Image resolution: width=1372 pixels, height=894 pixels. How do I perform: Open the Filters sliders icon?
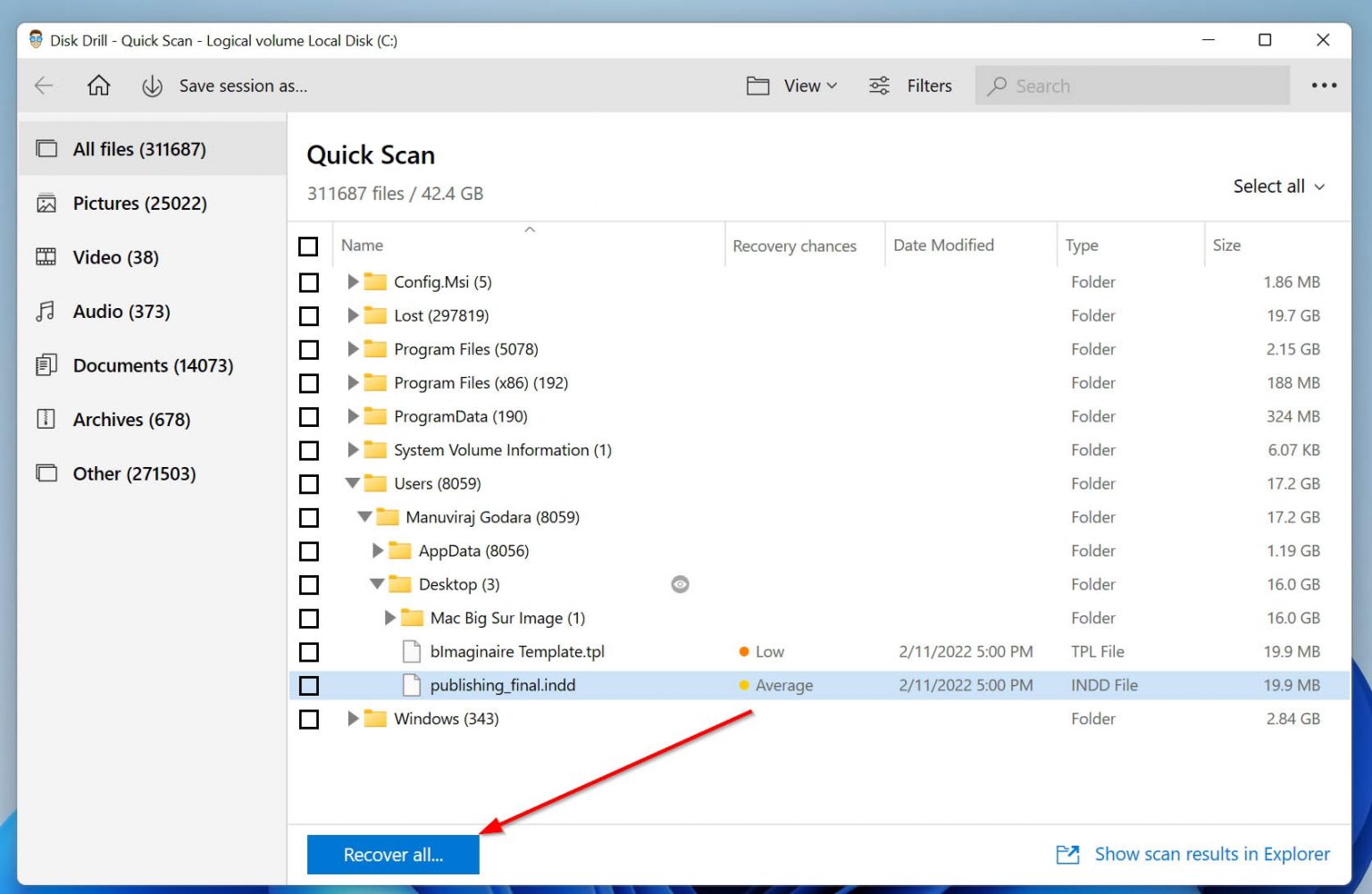click(x=879, y=86)
